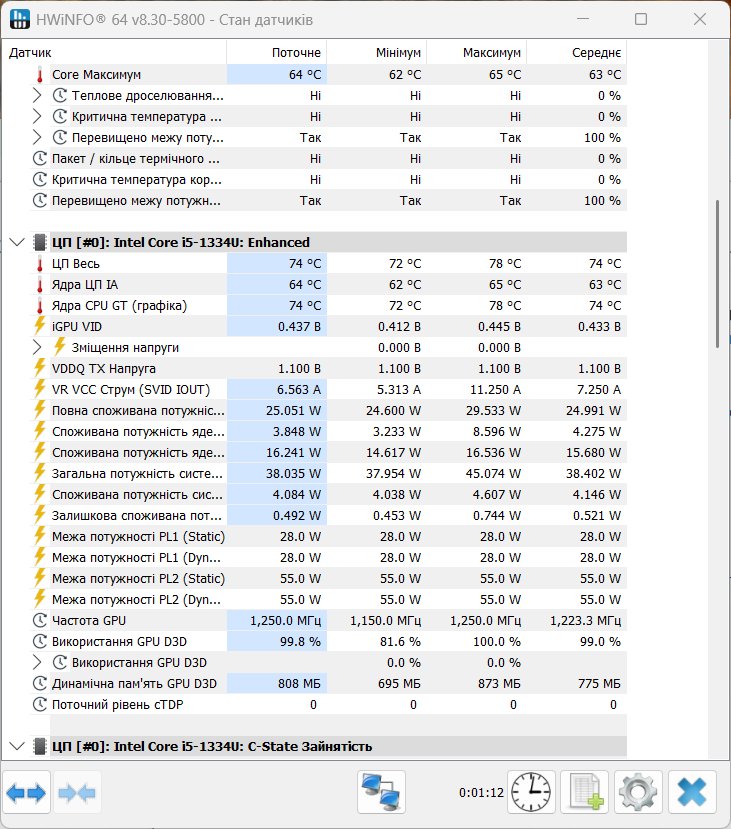Click lightning icon beside VDDQ TX Напруга

[x=40, y=367]
